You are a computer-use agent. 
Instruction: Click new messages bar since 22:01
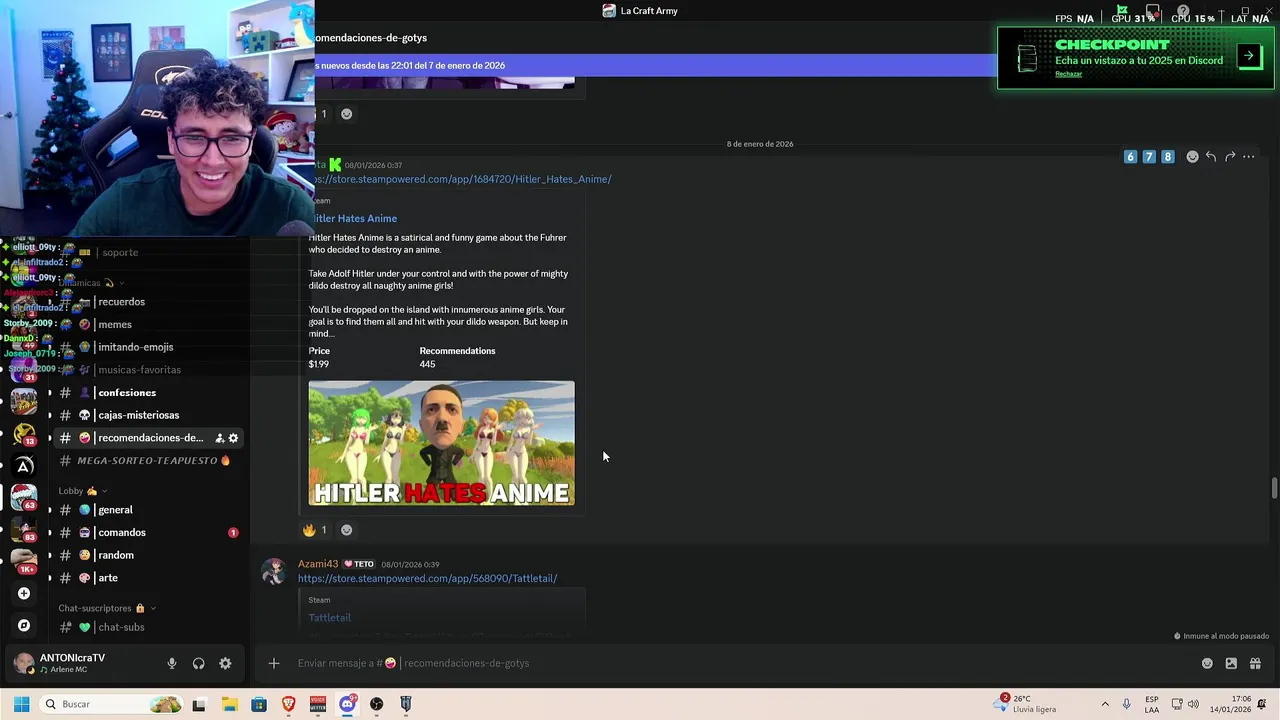point(656,65)
